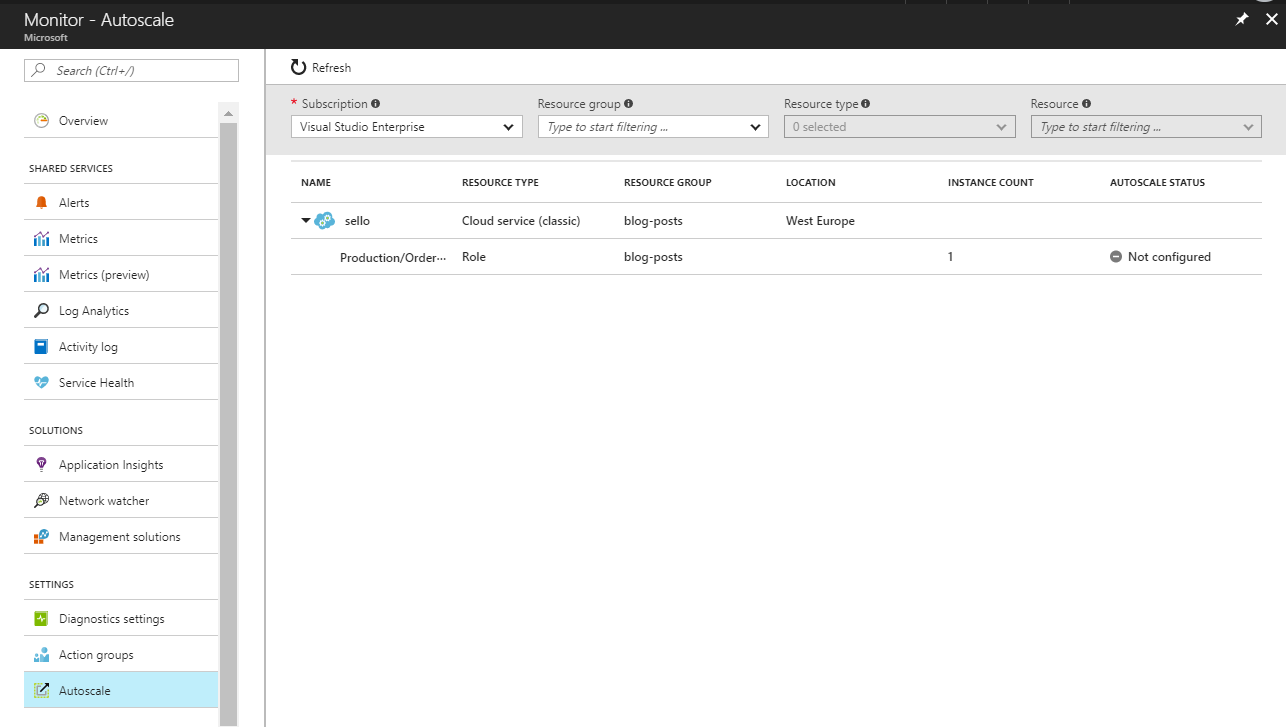Screen dimensions: 1286x727
Task: Click the Not configured status icon
Action: 1116,257
